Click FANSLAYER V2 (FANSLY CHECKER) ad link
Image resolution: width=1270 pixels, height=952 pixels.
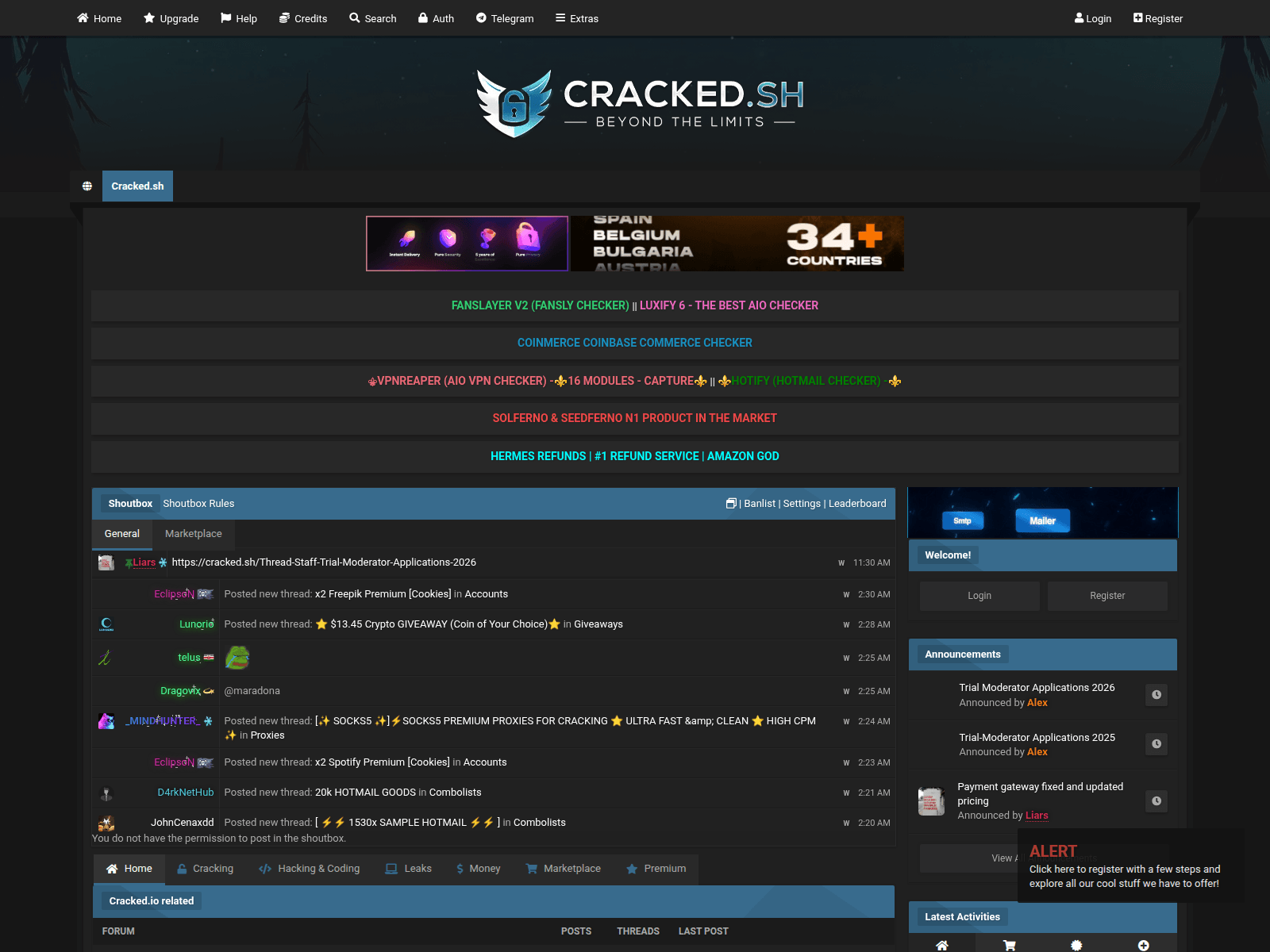pos(540,305)
